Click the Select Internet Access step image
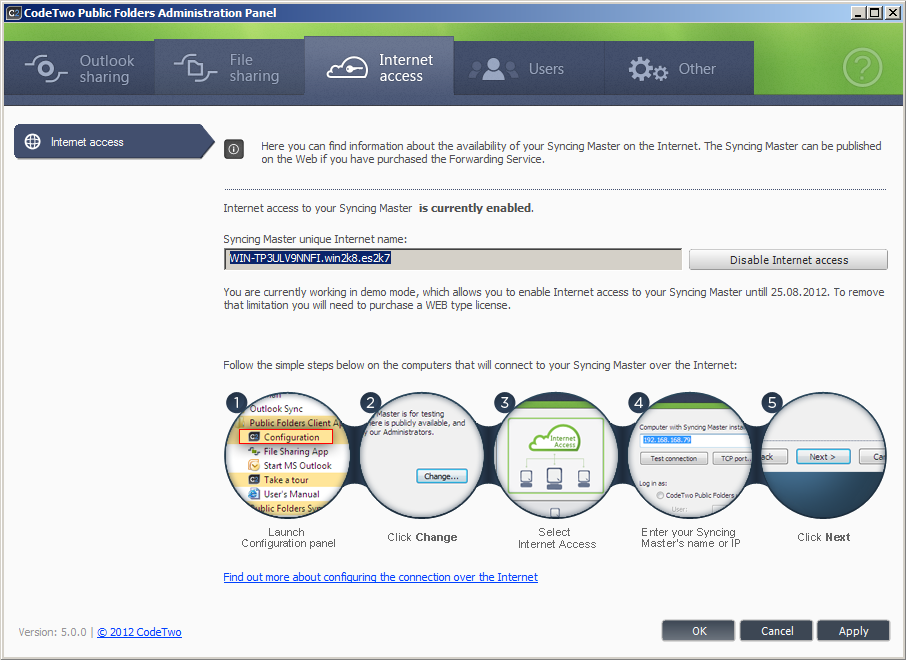 555,455
